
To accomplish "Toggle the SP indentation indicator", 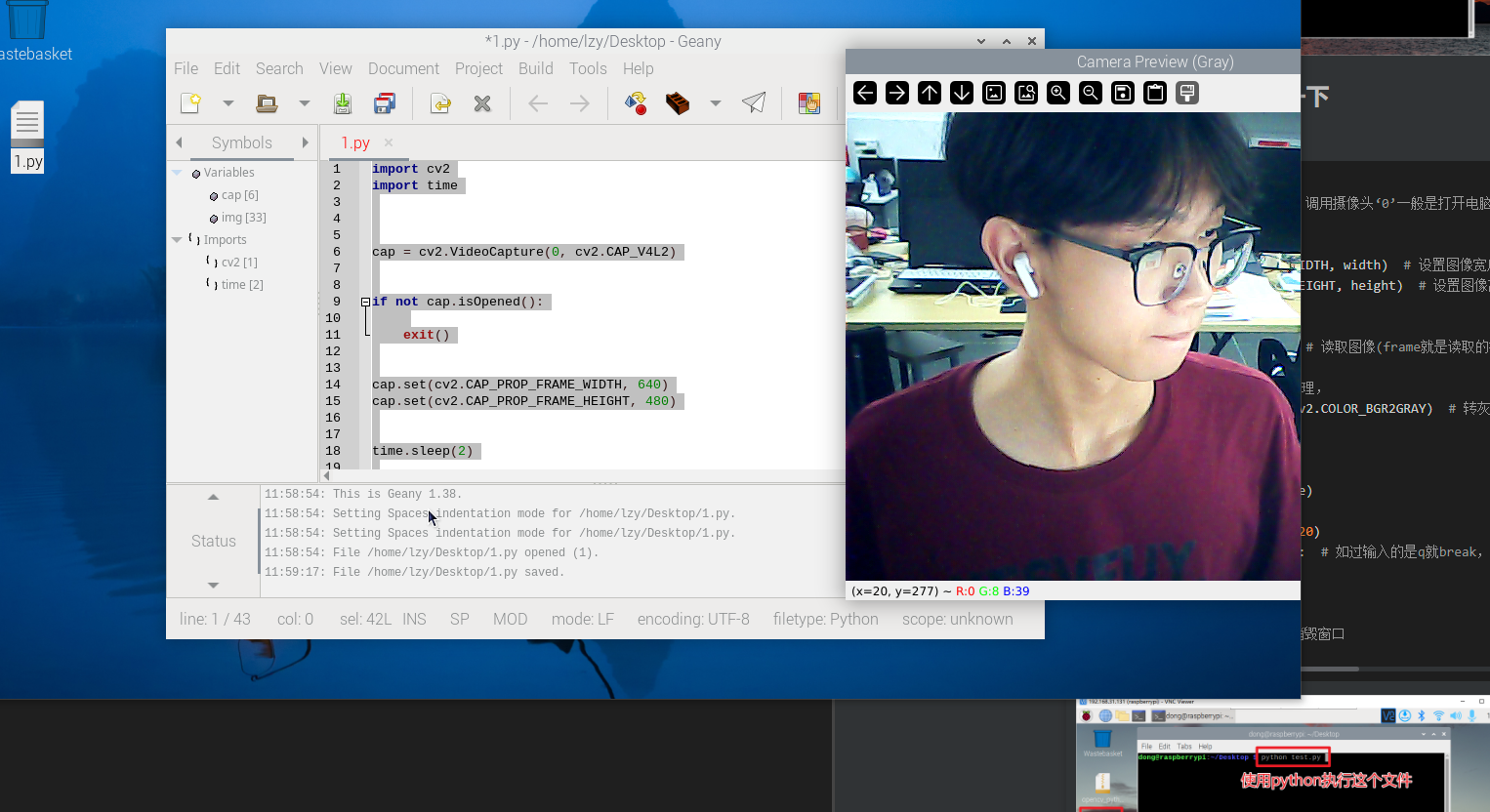I will coord(459,619).
